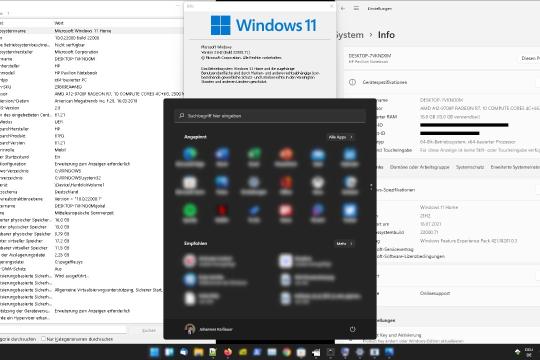Image resolution: width=540 pixels, height=360 pixels.
Task: Click the back arrow in Settings window
Action: (343, 8)
